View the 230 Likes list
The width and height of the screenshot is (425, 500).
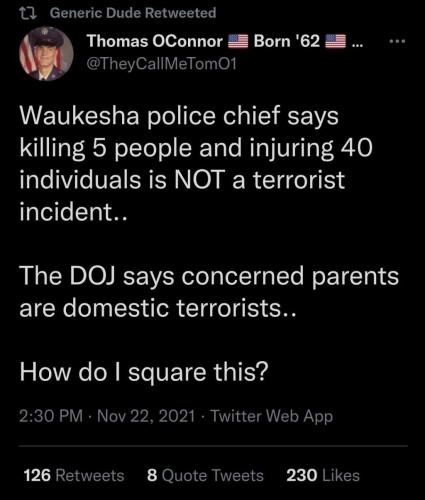click(x=323, y=475)
